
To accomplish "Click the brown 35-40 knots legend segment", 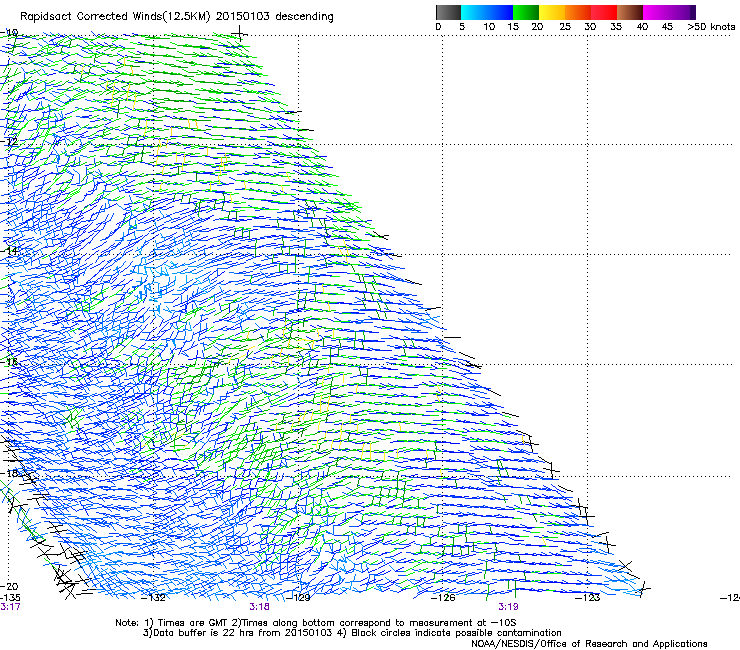I will click(630, 12).
